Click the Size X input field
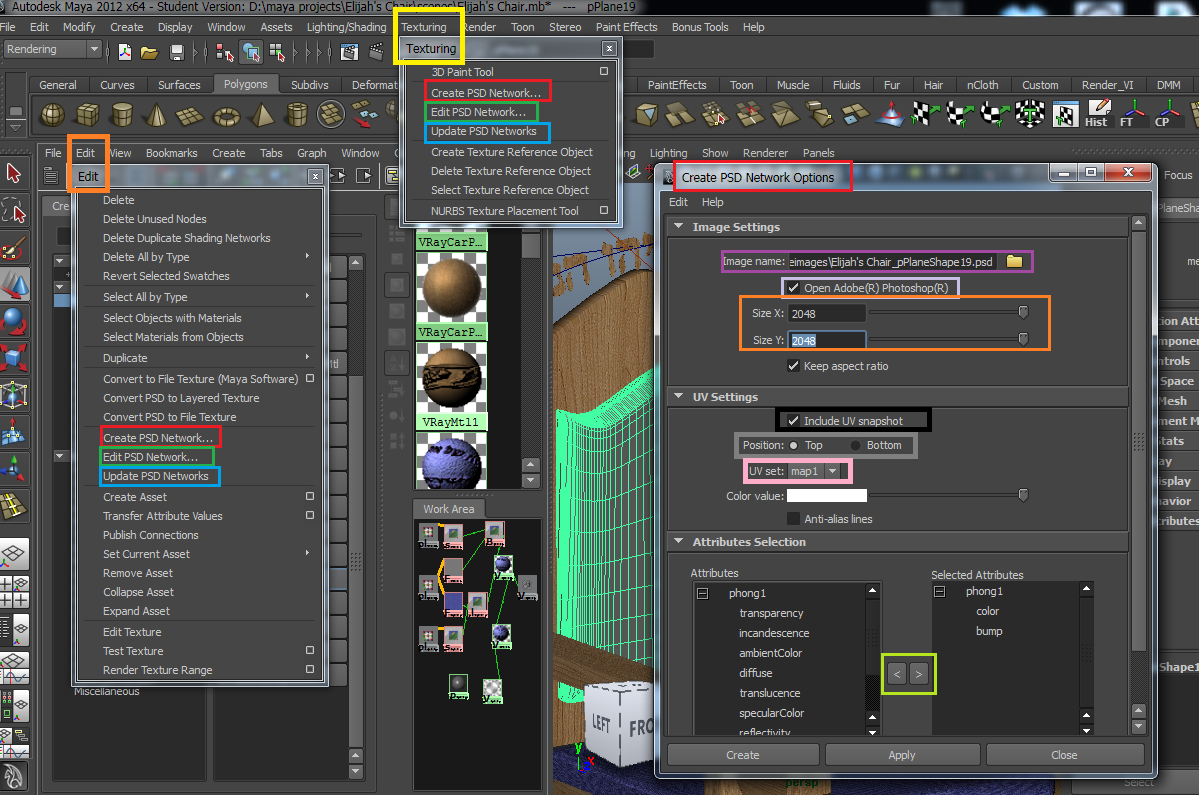Viewport: 1199px width, 795px height. pos(826,314)
